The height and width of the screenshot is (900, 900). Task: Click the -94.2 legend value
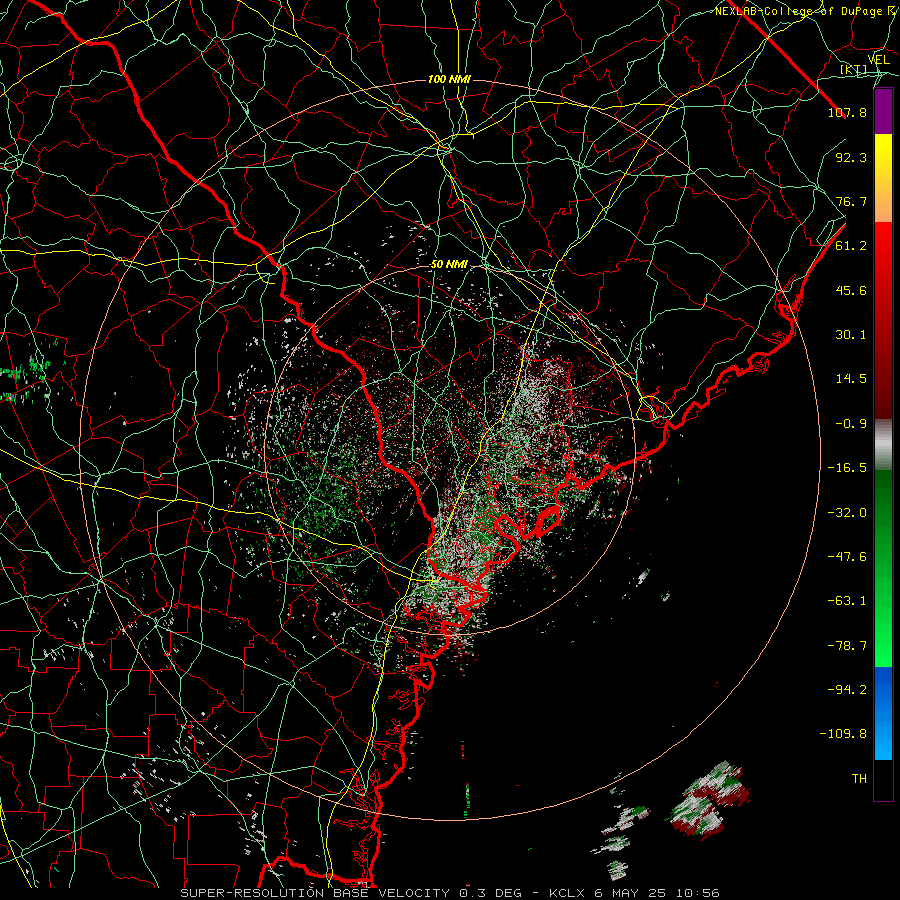847,690
